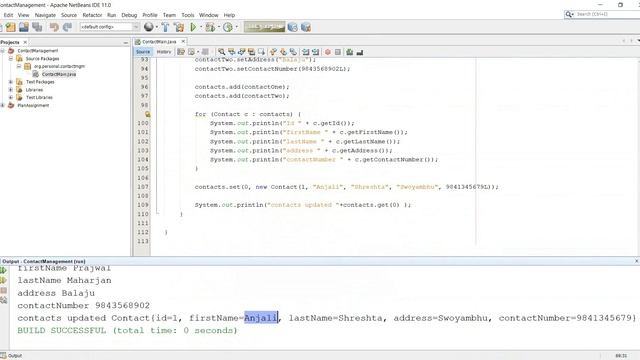Click the Clean and Build icon

179,27
